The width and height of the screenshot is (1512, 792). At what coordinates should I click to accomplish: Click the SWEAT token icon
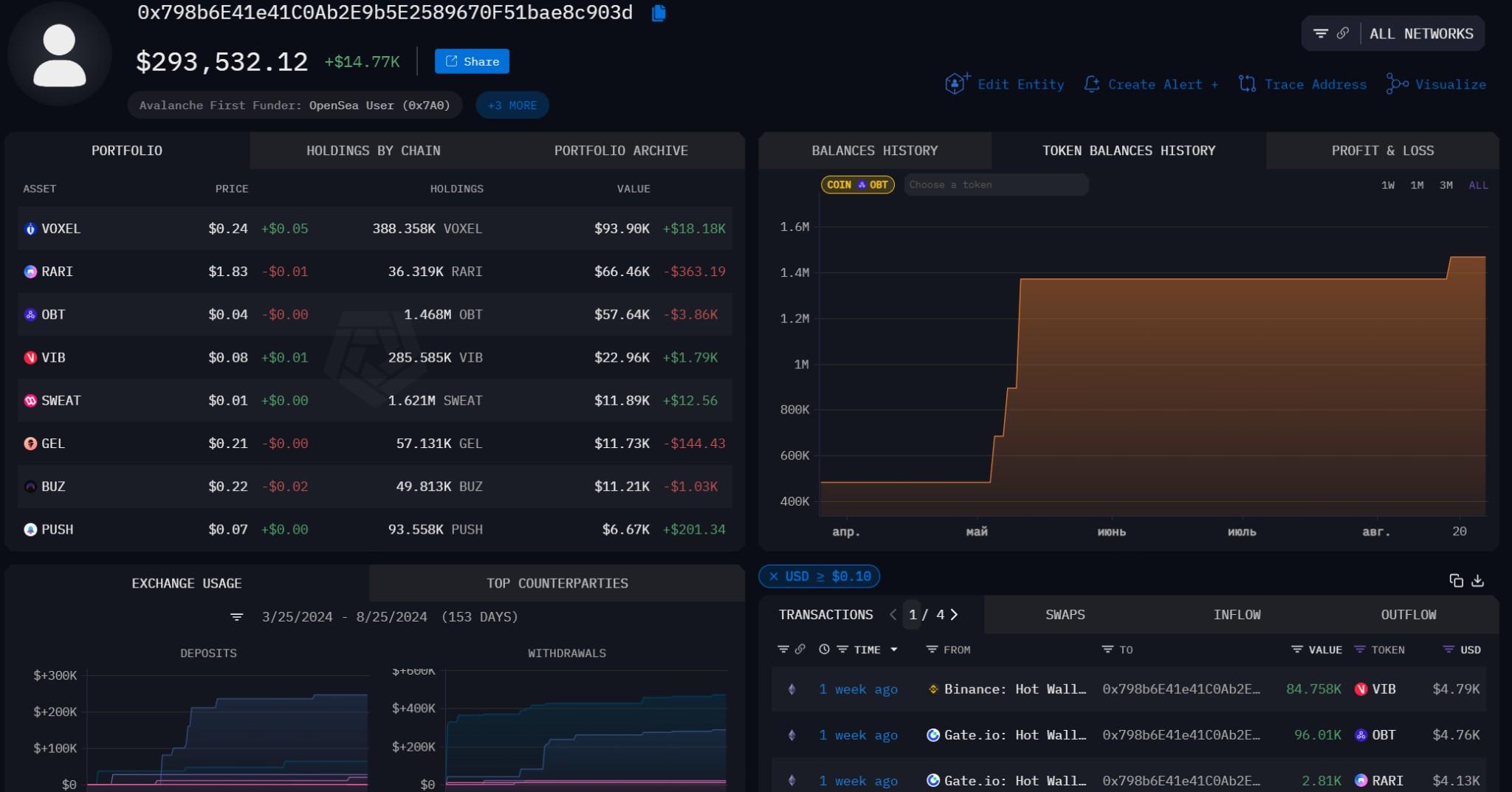(x=30, y=401)
